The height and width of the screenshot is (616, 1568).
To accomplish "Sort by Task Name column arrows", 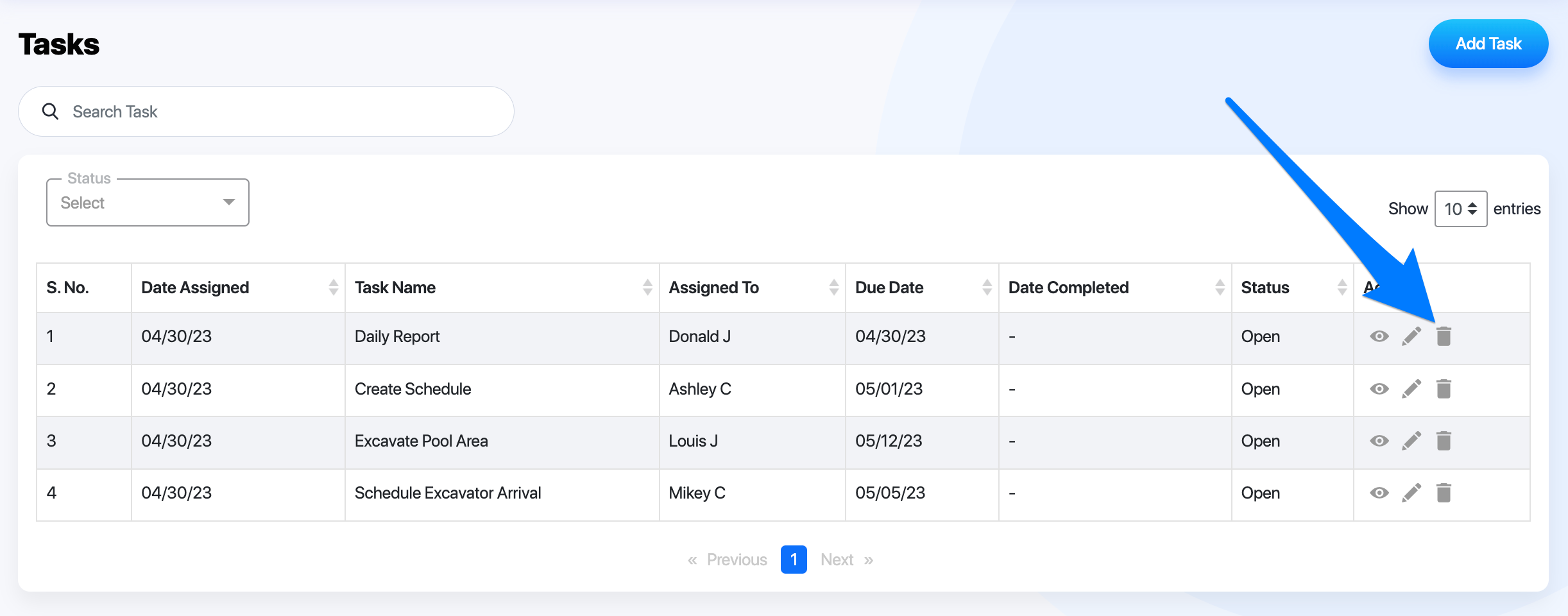I will pos(647,287).
